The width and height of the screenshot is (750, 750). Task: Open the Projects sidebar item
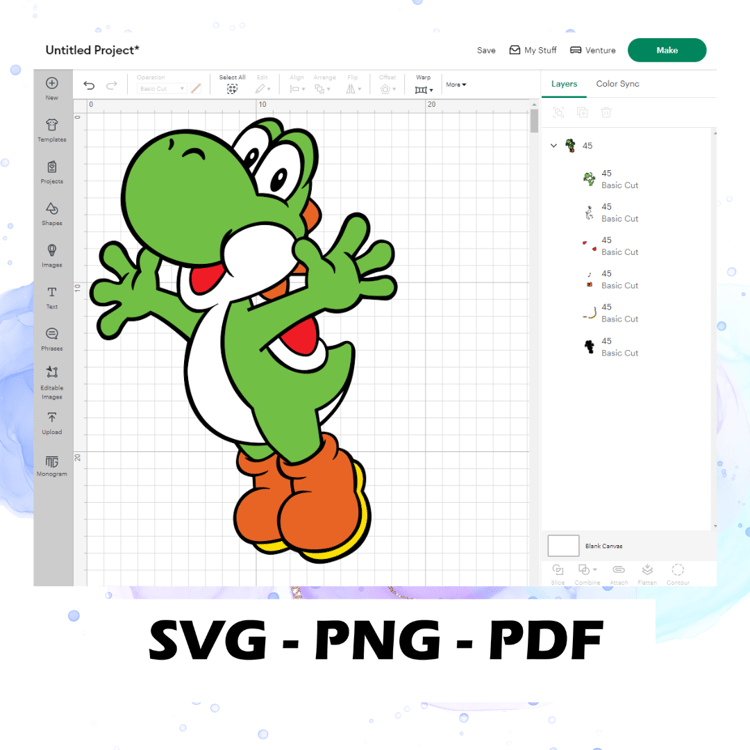(x=52, y=172)
